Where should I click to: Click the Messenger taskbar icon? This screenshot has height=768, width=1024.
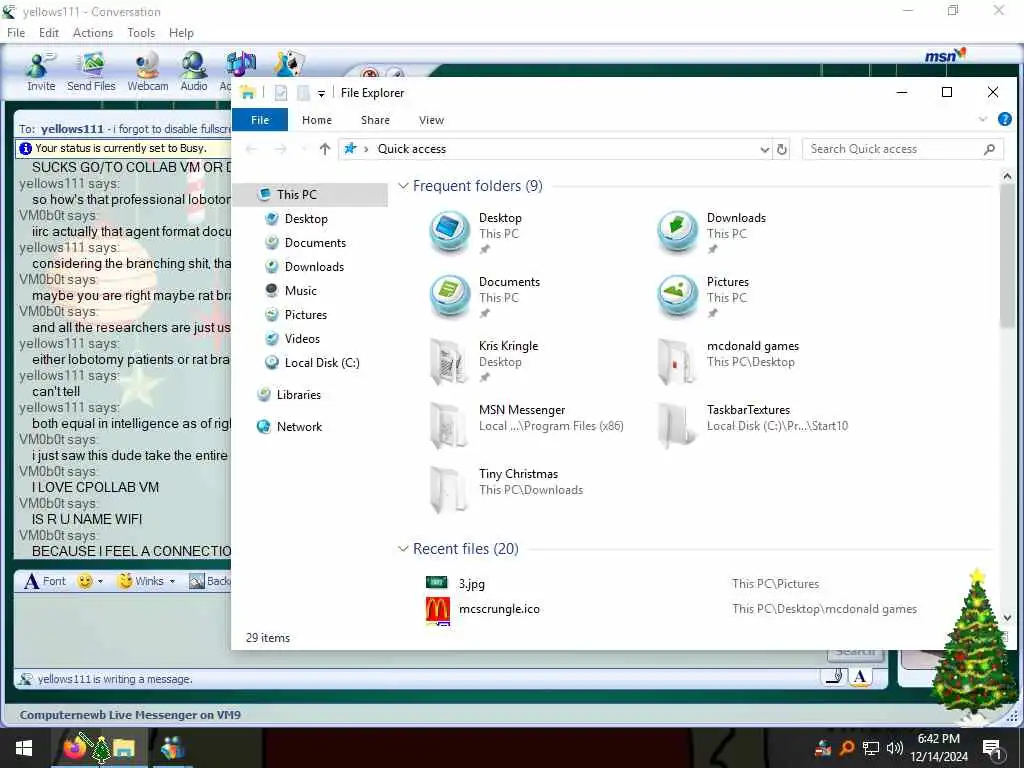click(172, 748)
